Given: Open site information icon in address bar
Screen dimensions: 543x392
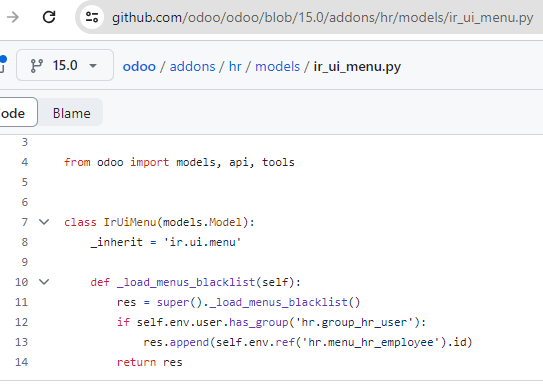Looking at the screenshot, I should point(92,17).
